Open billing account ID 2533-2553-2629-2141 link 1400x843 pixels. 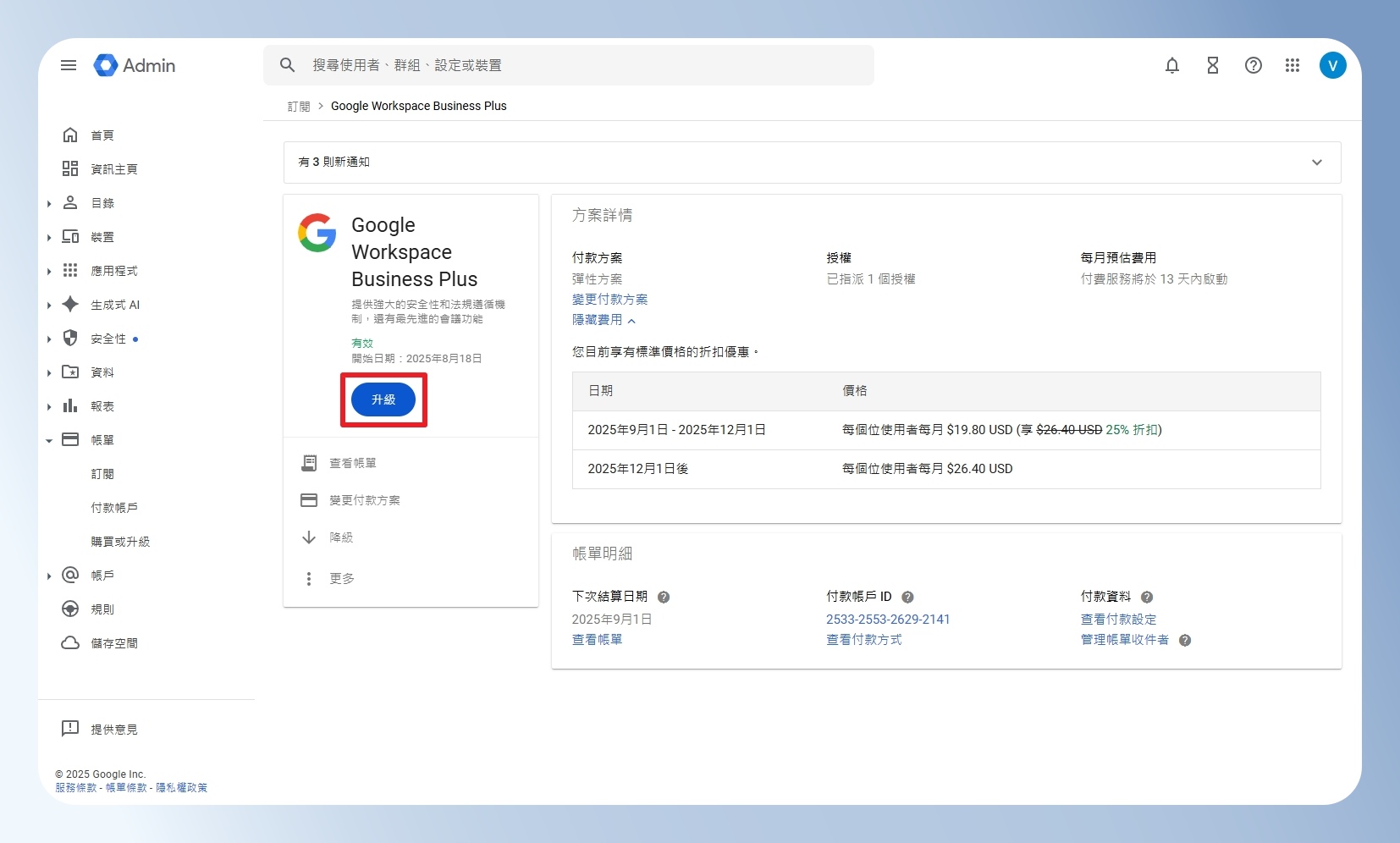[x=888, y=620]
